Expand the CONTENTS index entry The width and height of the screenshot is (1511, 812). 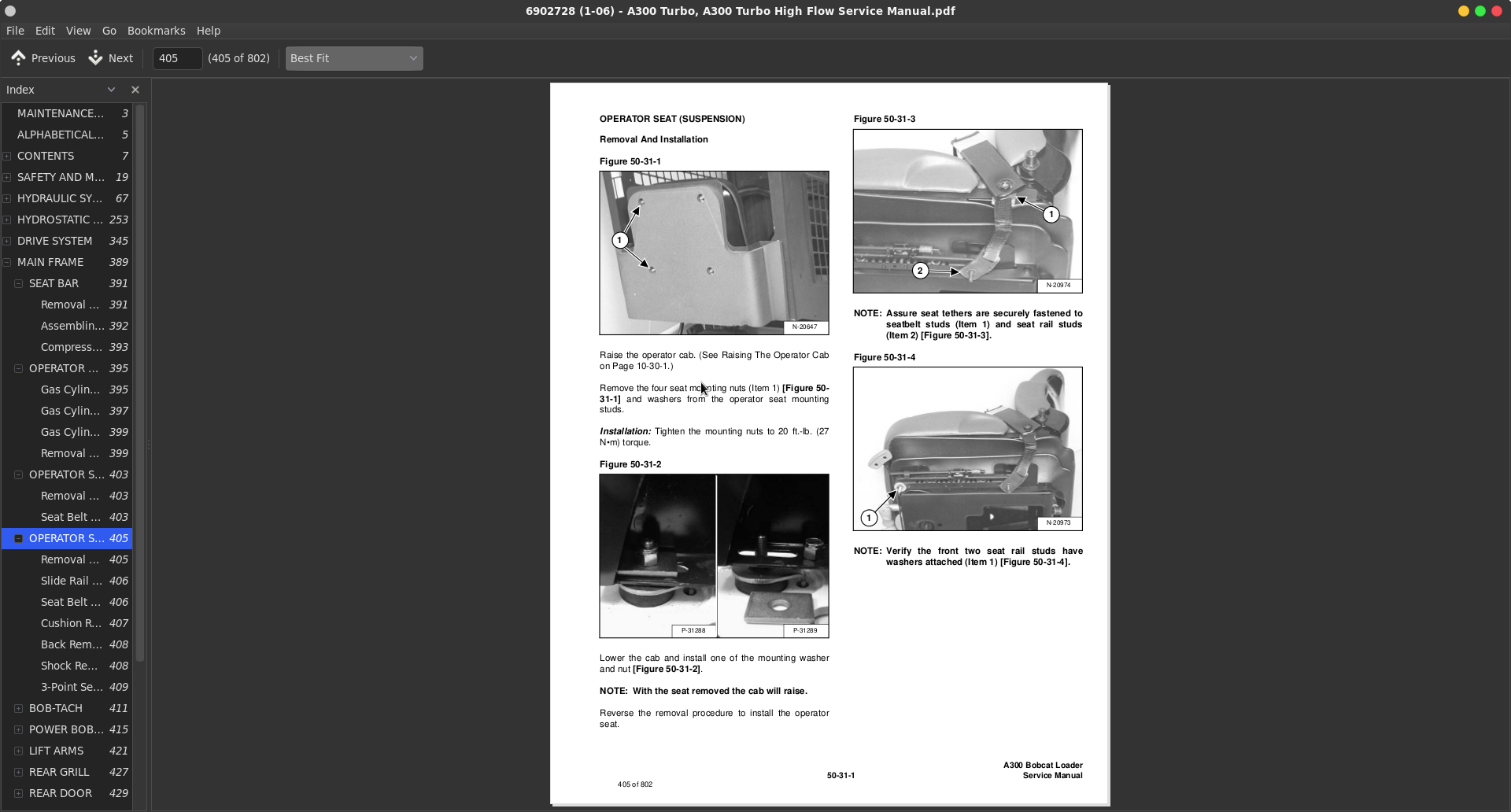(7, 157)
